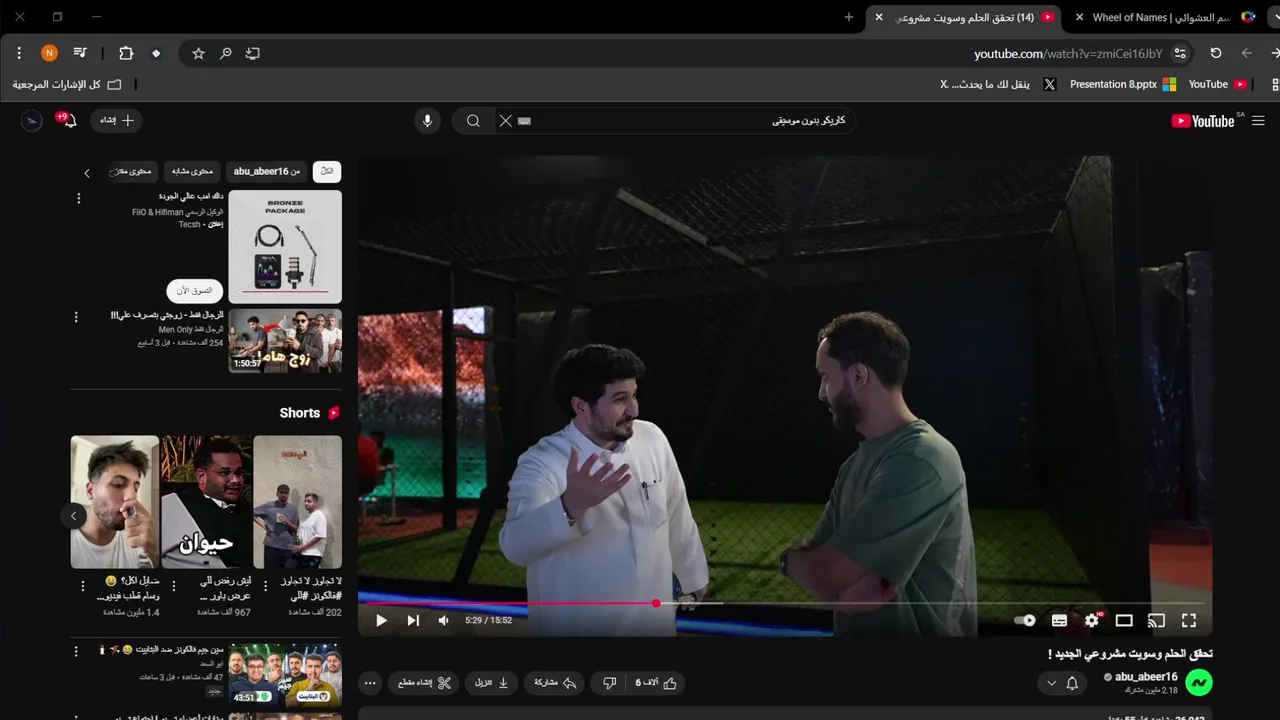Open more actions ellipsis below video
The height and width of the screenshot is (720, 1280).
tap(370, 683)
